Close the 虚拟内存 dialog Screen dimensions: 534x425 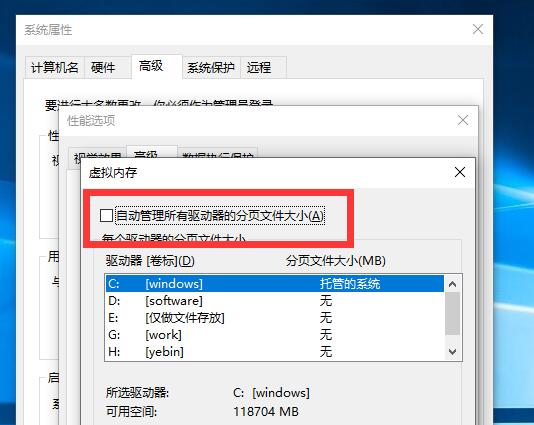pyautogui.click(x=460, y=172)
